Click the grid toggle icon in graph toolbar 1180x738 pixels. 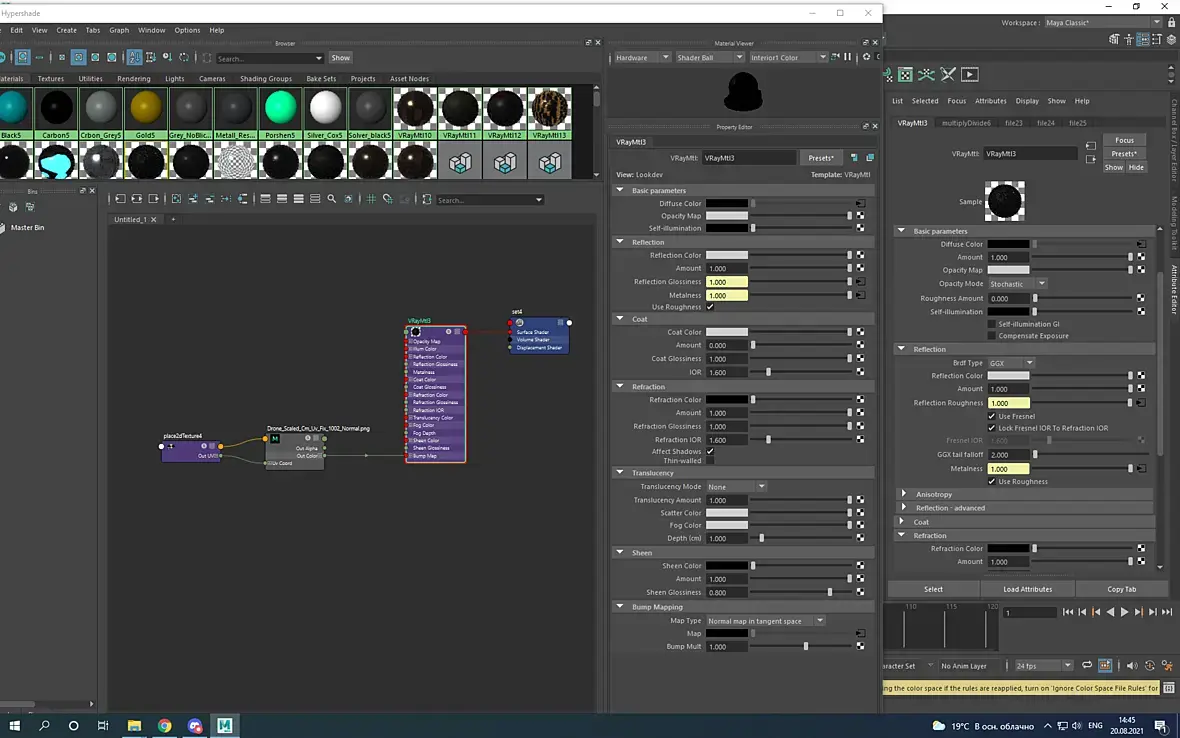tap(371, 199)
